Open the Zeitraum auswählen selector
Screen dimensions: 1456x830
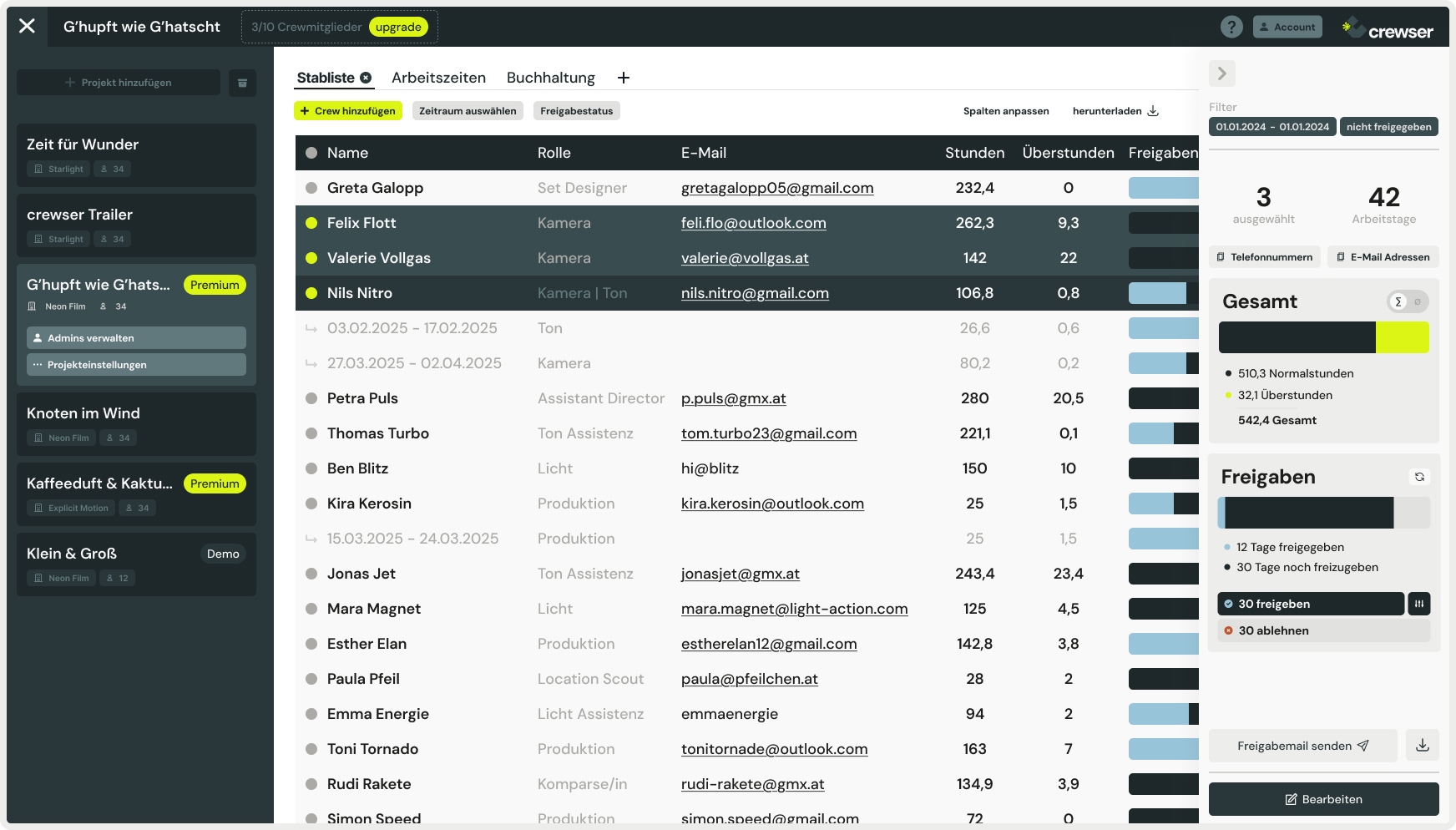pos(467,110)
